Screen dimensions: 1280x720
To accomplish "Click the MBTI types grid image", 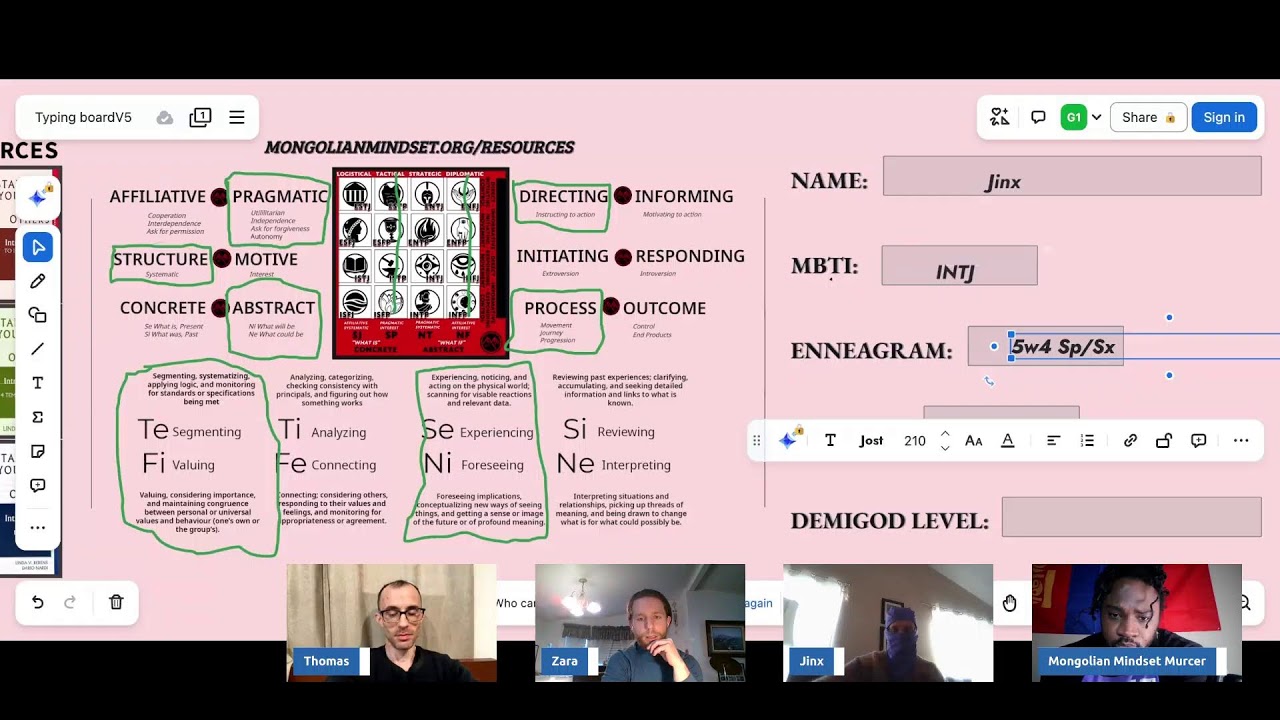I will [420, 263].
